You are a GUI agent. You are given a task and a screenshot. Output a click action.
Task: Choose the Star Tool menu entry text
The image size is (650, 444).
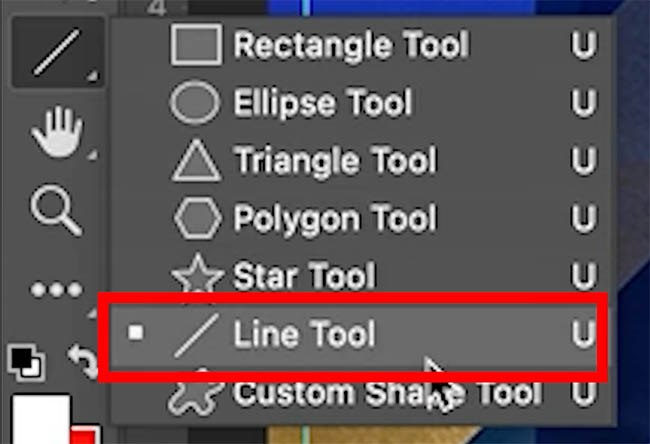point(305,276)
